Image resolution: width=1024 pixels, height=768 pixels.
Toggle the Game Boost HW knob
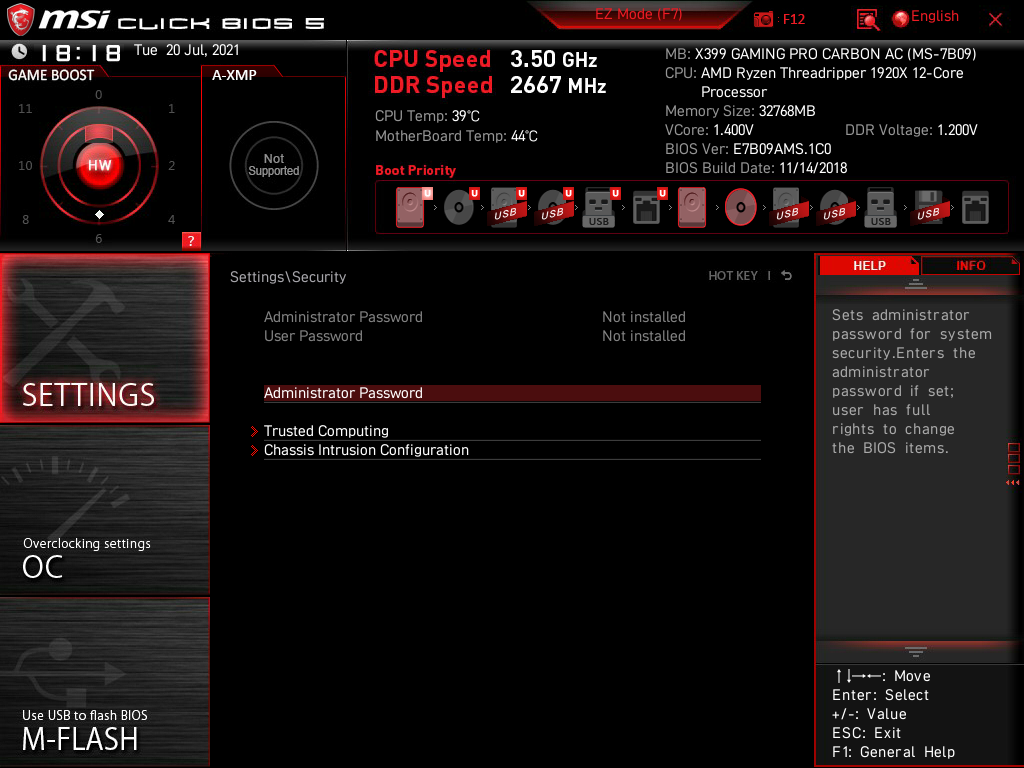coord(99,165)
